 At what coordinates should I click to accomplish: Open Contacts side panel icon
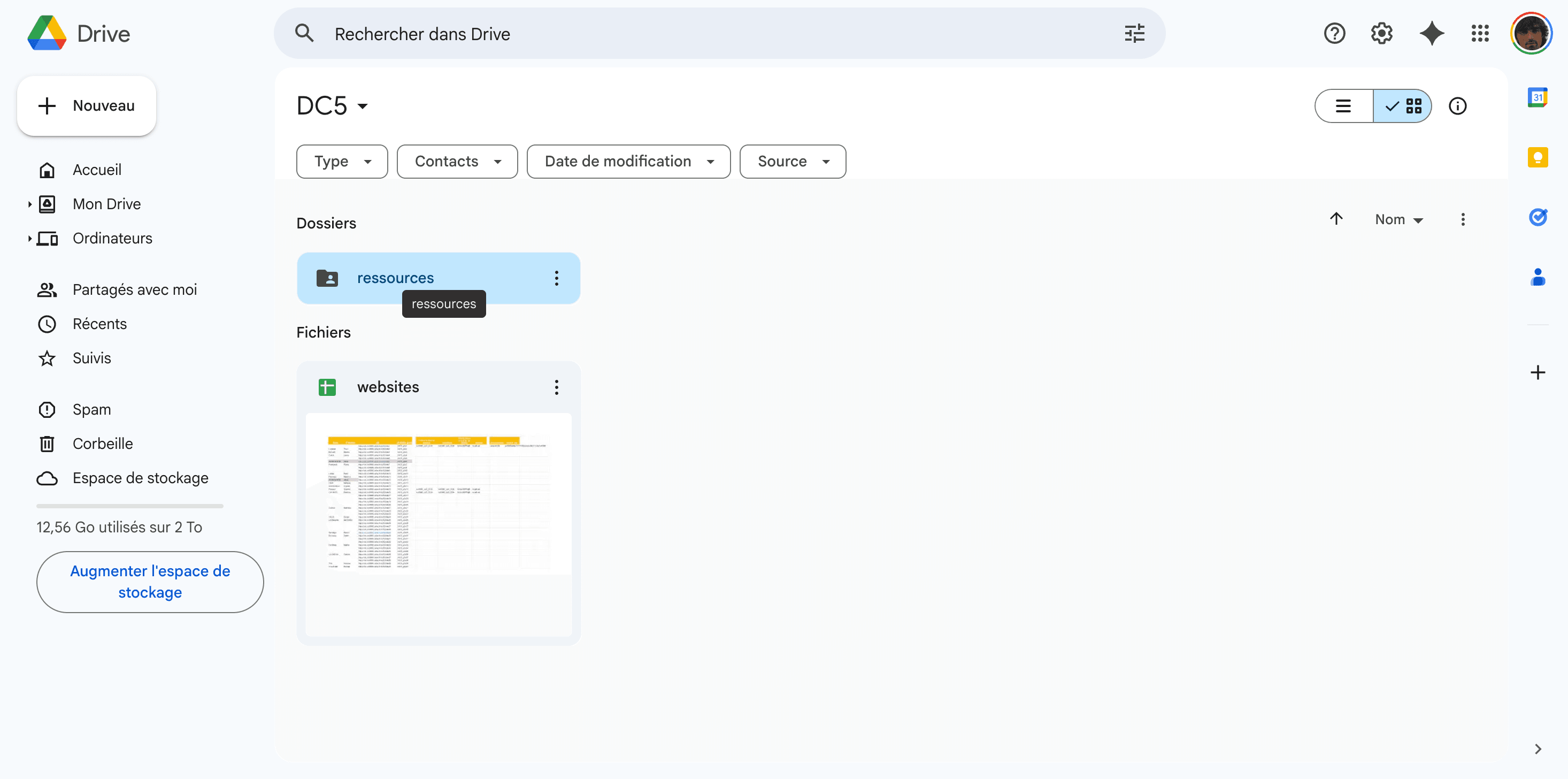coord(1538,277)
